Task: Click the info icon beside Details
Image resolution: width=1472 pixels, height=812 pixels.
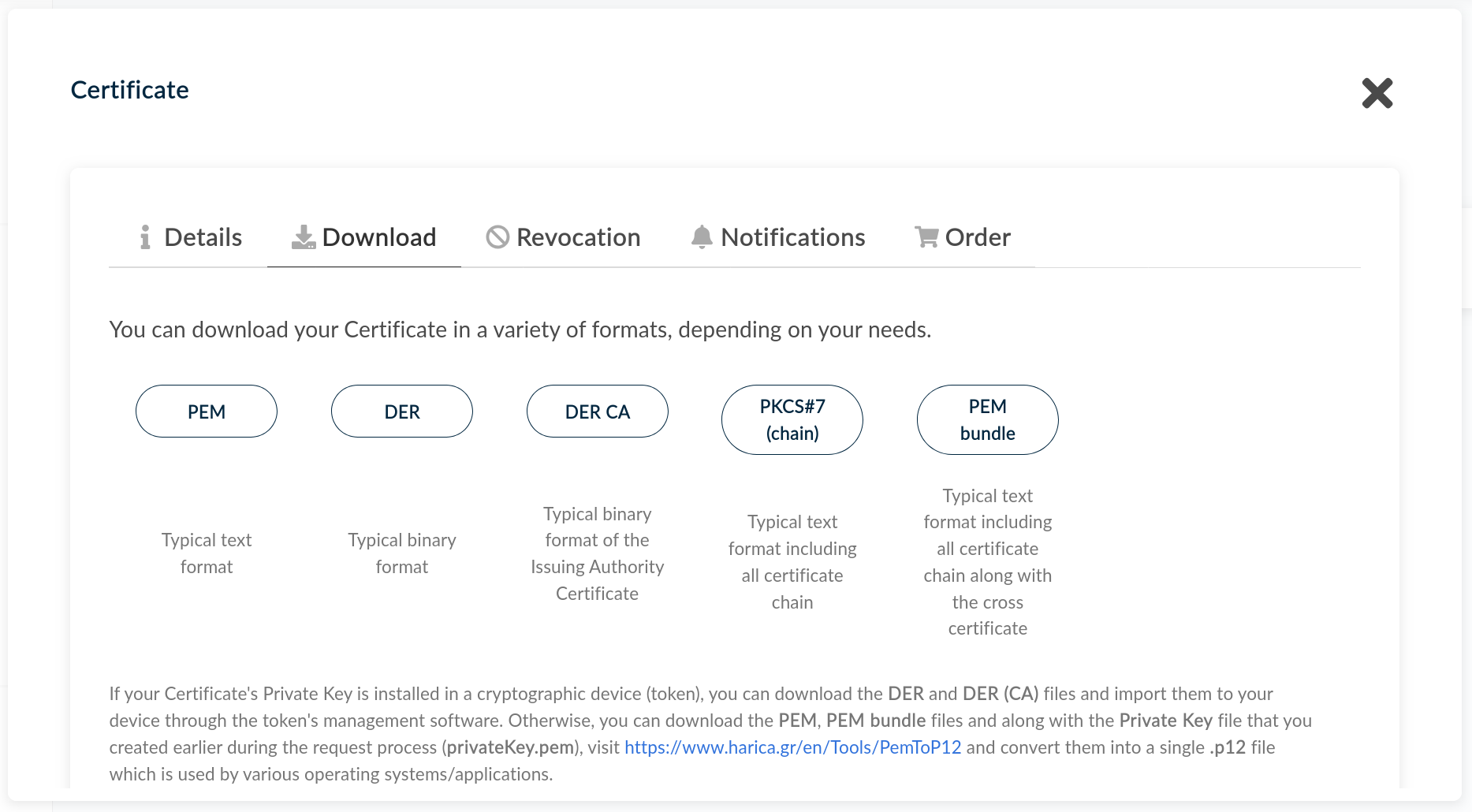Action: point(145,237)
